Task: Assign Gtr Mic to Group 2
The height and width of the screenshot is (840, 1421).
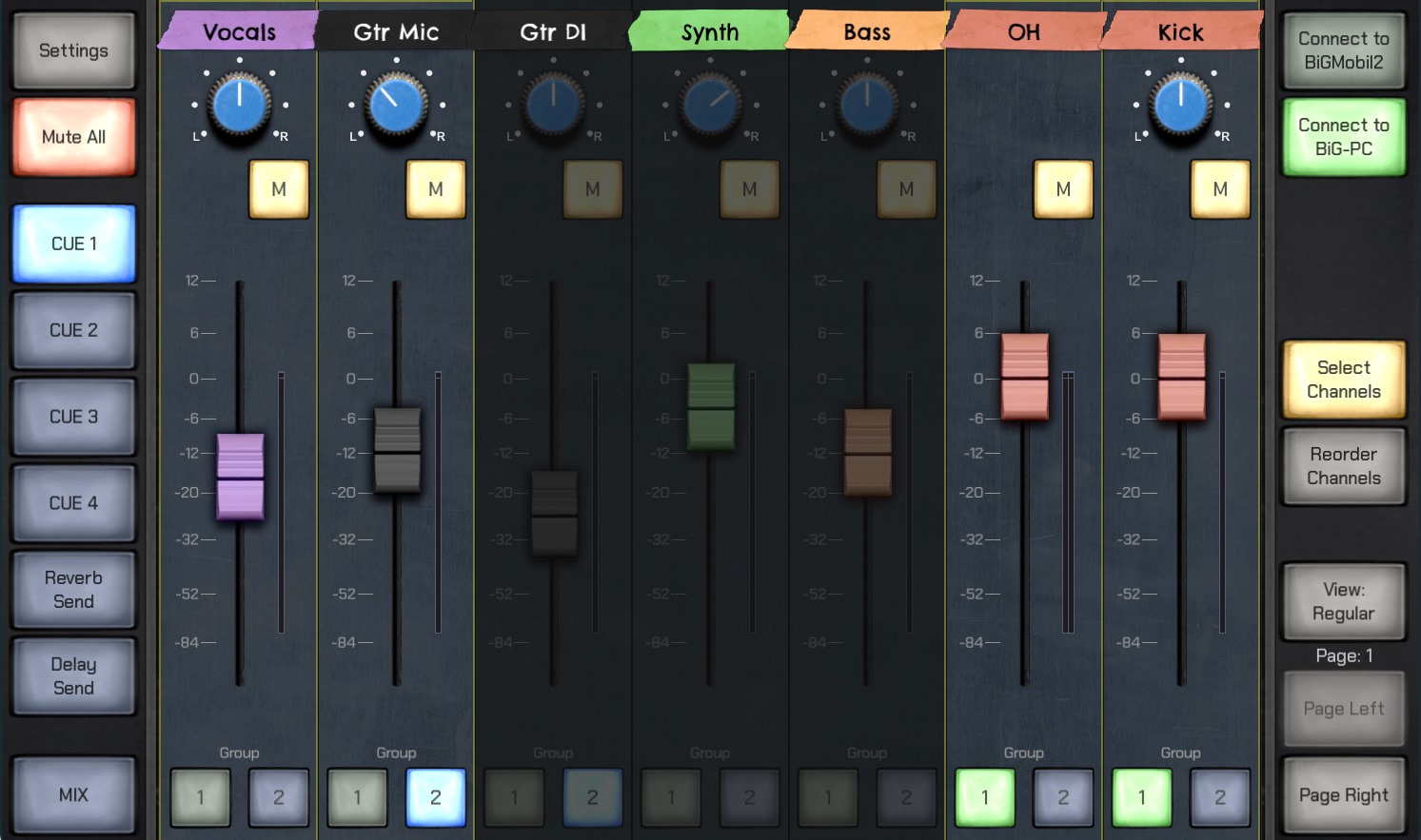Action: 436,797
